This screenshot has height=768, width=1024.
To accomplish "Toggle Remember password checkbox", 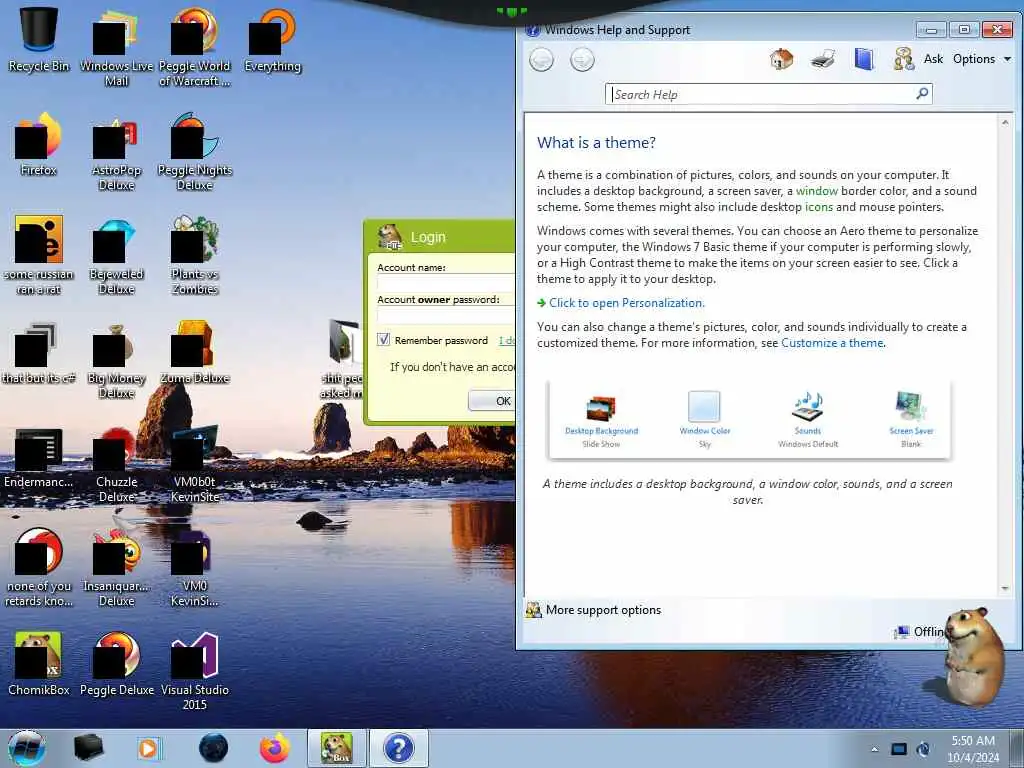I will 383,340.
